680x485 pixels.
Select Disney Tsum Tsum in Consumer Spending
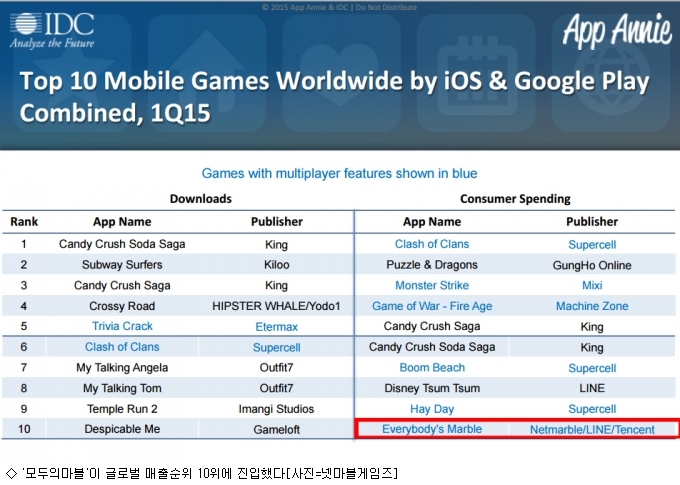click(432, 388)
